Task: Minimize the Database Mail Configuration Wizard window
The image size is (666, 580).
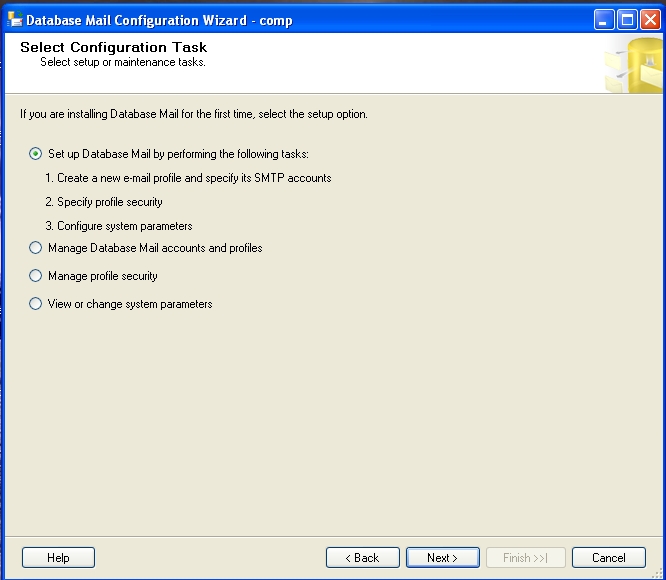Action: tap(605, 19)
